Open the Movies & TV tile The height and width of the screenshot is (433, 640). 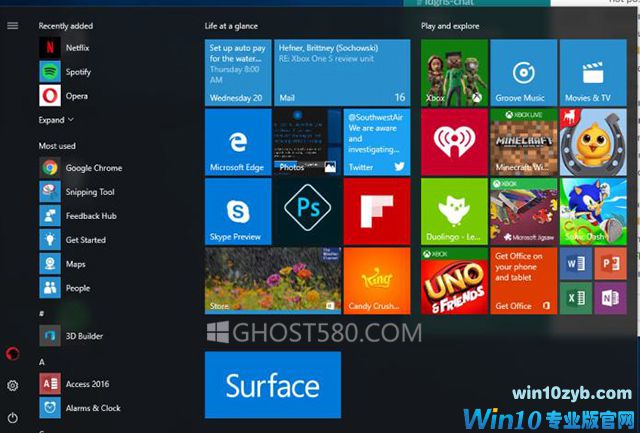point(593,73)
